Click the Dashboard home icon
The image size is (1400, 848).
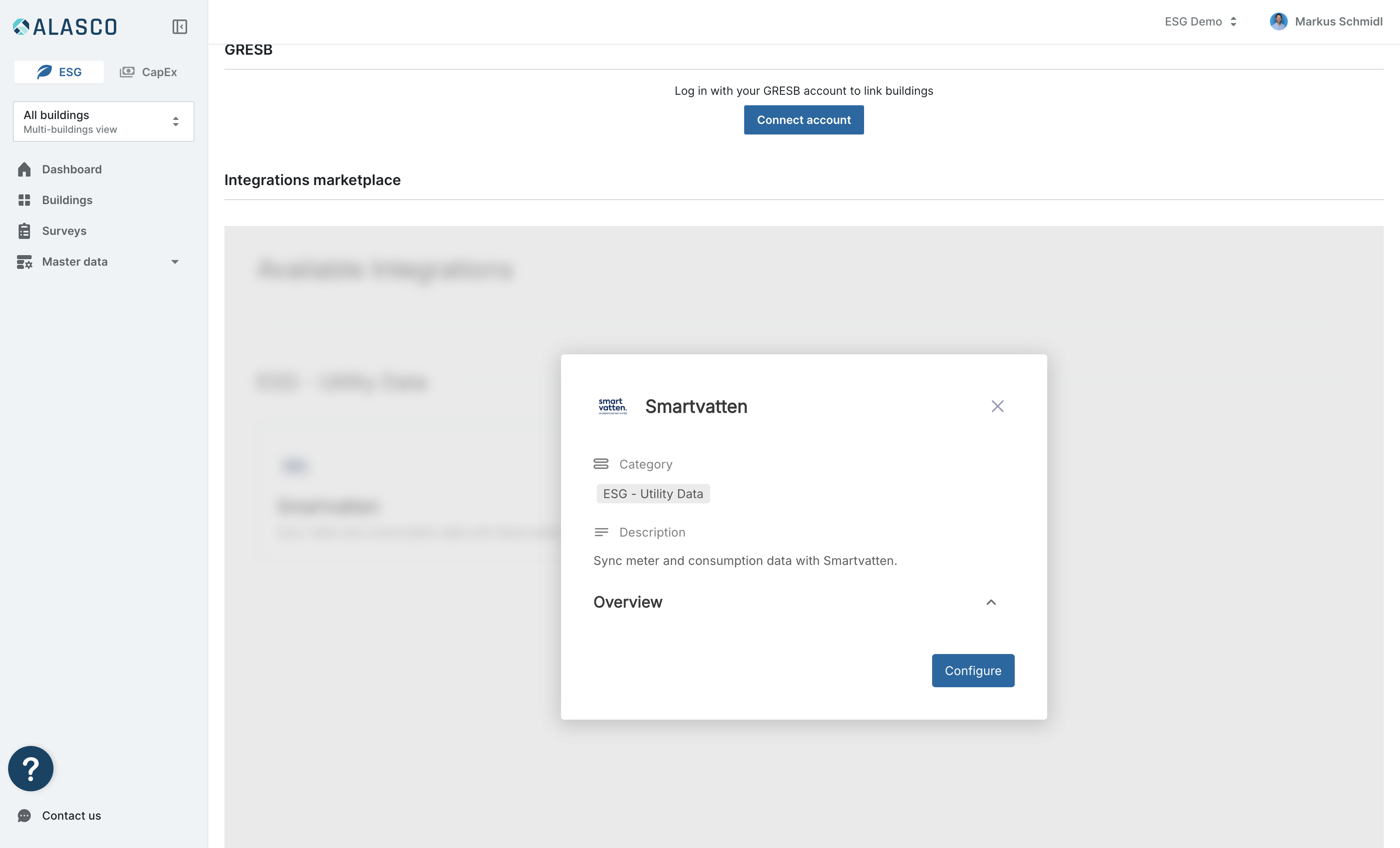[24, 169]
